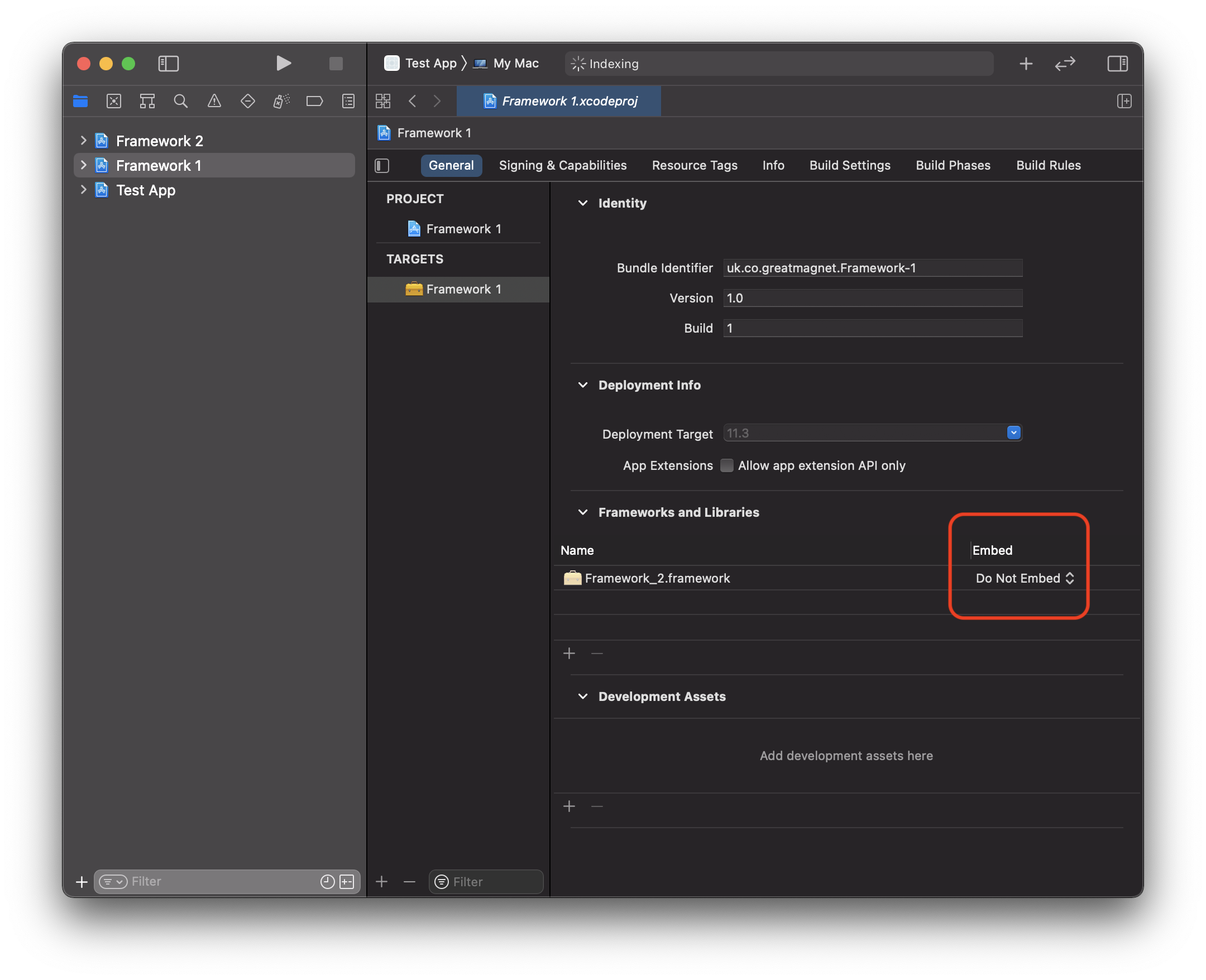Expand the Frameworks and Libraries section
Screen dimensions: 1206x980
(583, 512)
